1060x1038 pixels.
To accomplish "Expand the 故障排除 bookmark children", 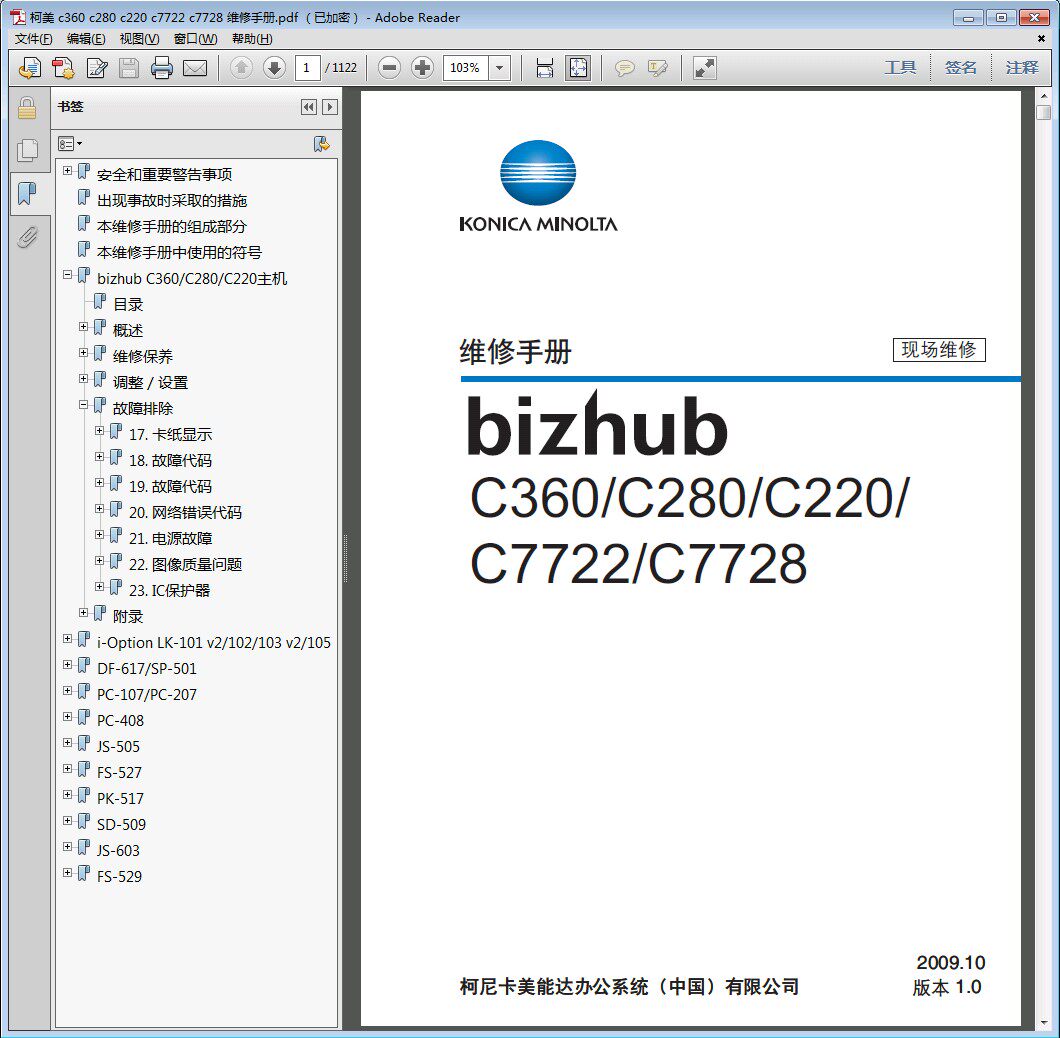I will point(85,408).
